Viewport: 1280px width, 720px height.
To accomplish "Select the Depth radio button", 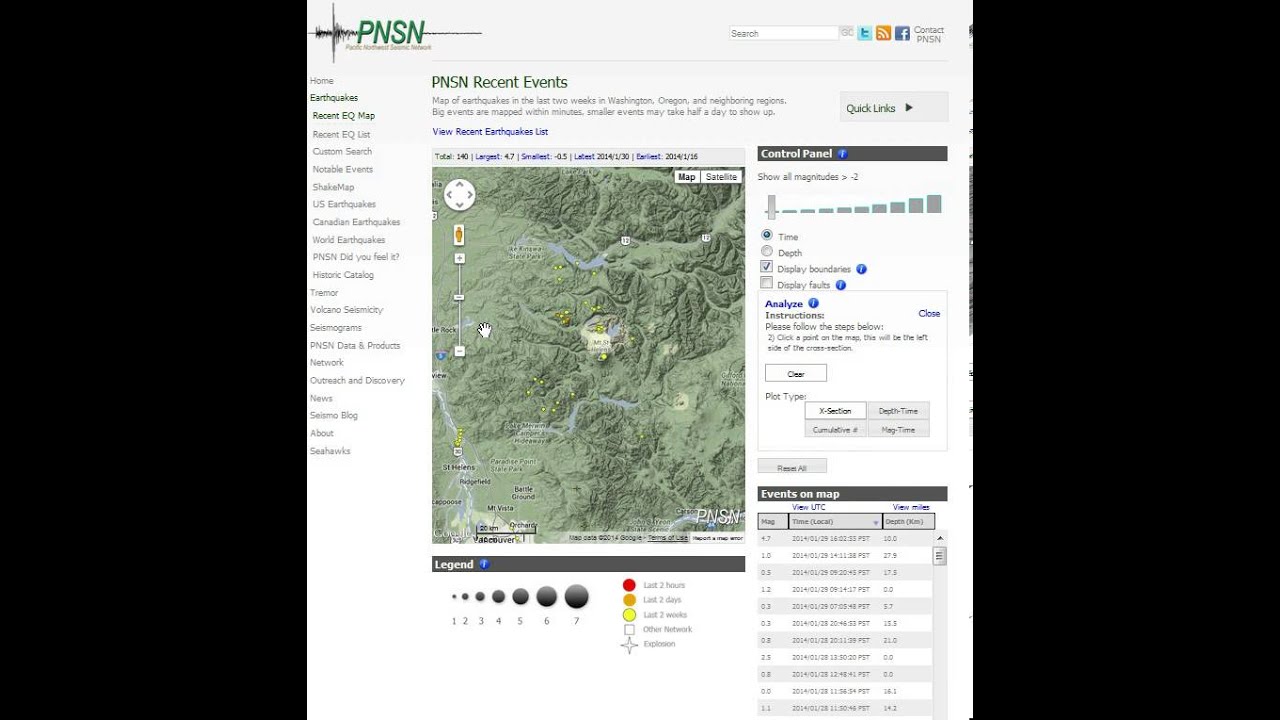I will tap(767, 251).
